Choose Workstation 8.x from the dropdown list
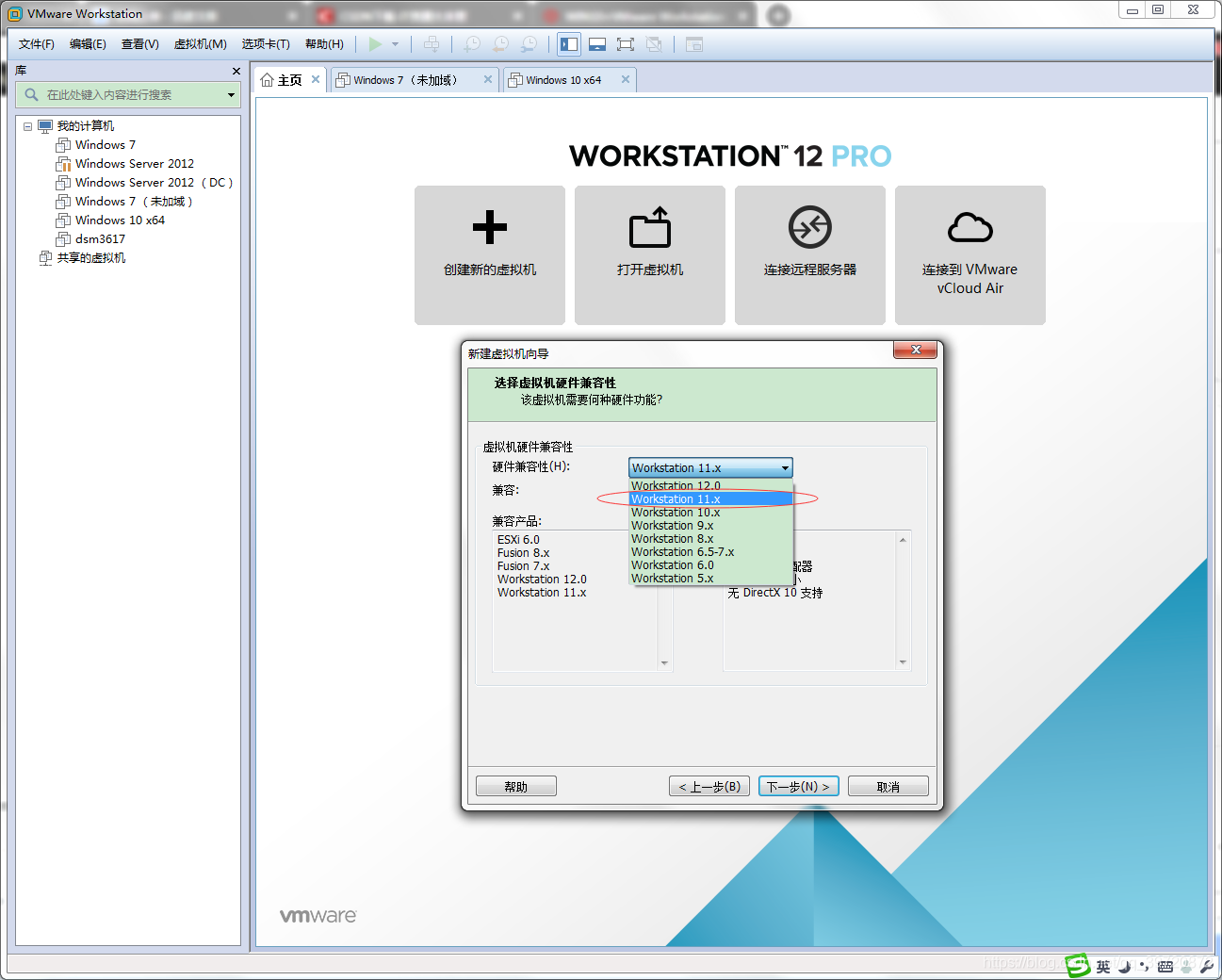This screenshot has width=1222, height=980. pyautogui.click(x=711, y=539)
